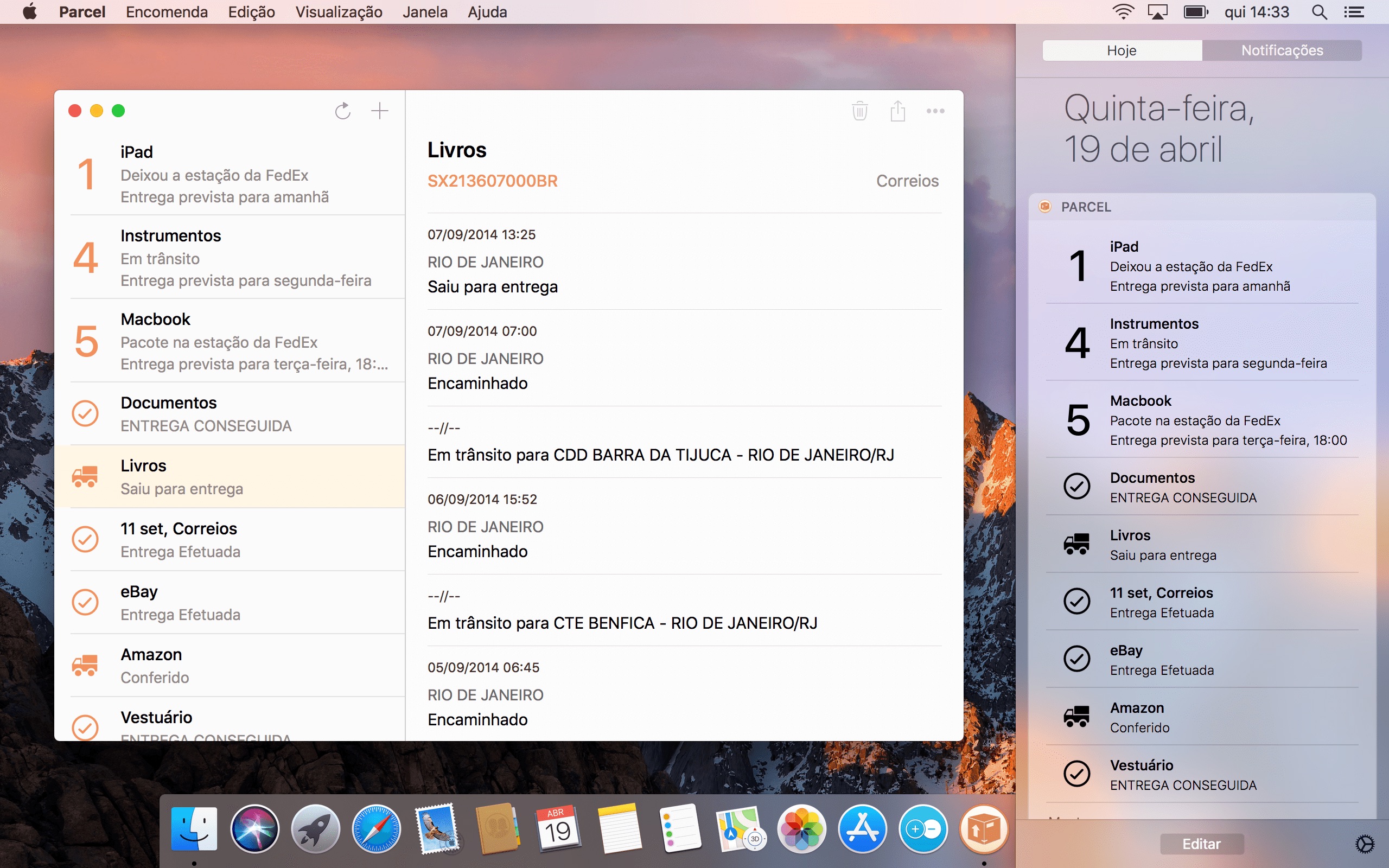This screenshot has height=868, width=1389.
Task: Click 'Em trânsito para CDD BARRA DA TIJUCA' event
Action: point(684,442)
